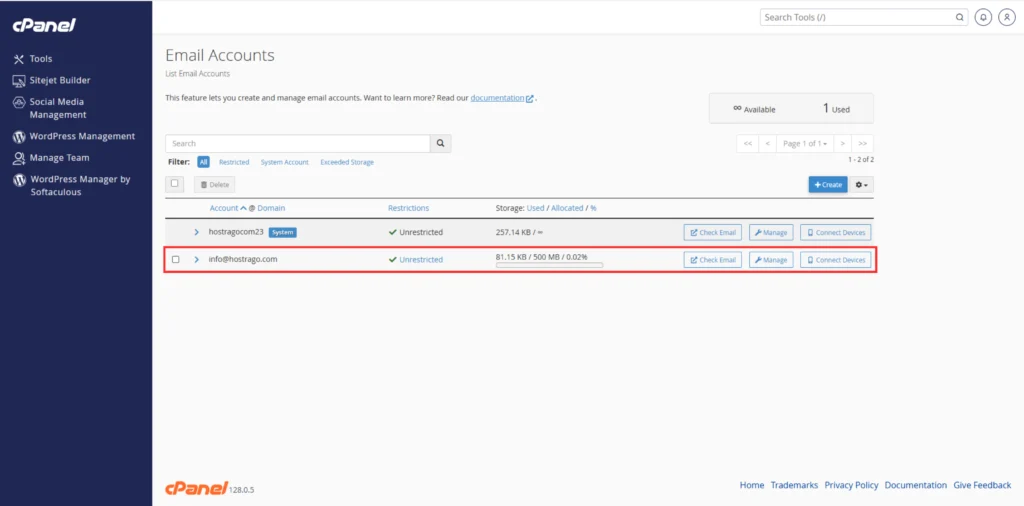
Task: Sort by storage Allocated
Action: (567, 208)
